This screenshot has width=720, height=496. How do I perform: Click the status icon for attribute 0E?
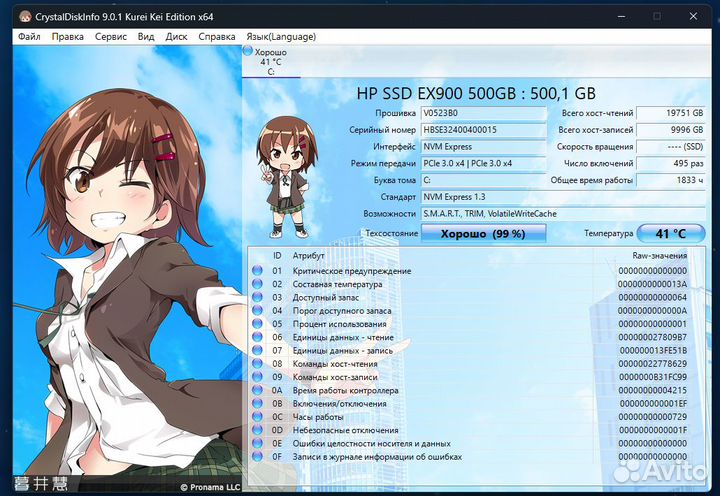click(257, 443)
